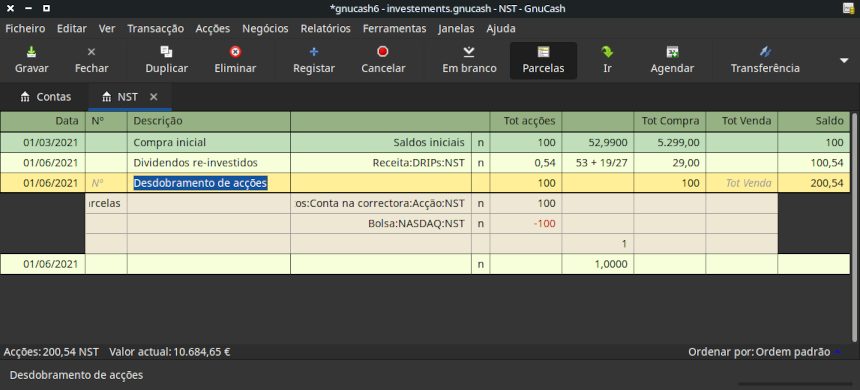Open the Ver menu
The height and width of the screenshot is (390, 860).
(x=107, y=29)
